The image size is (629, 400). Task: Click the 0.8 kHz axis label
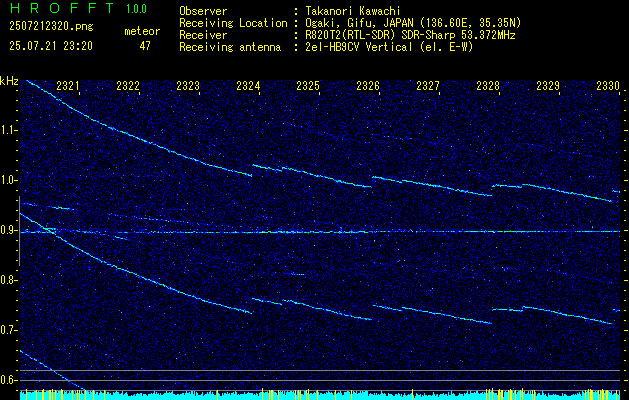point(8,280)
